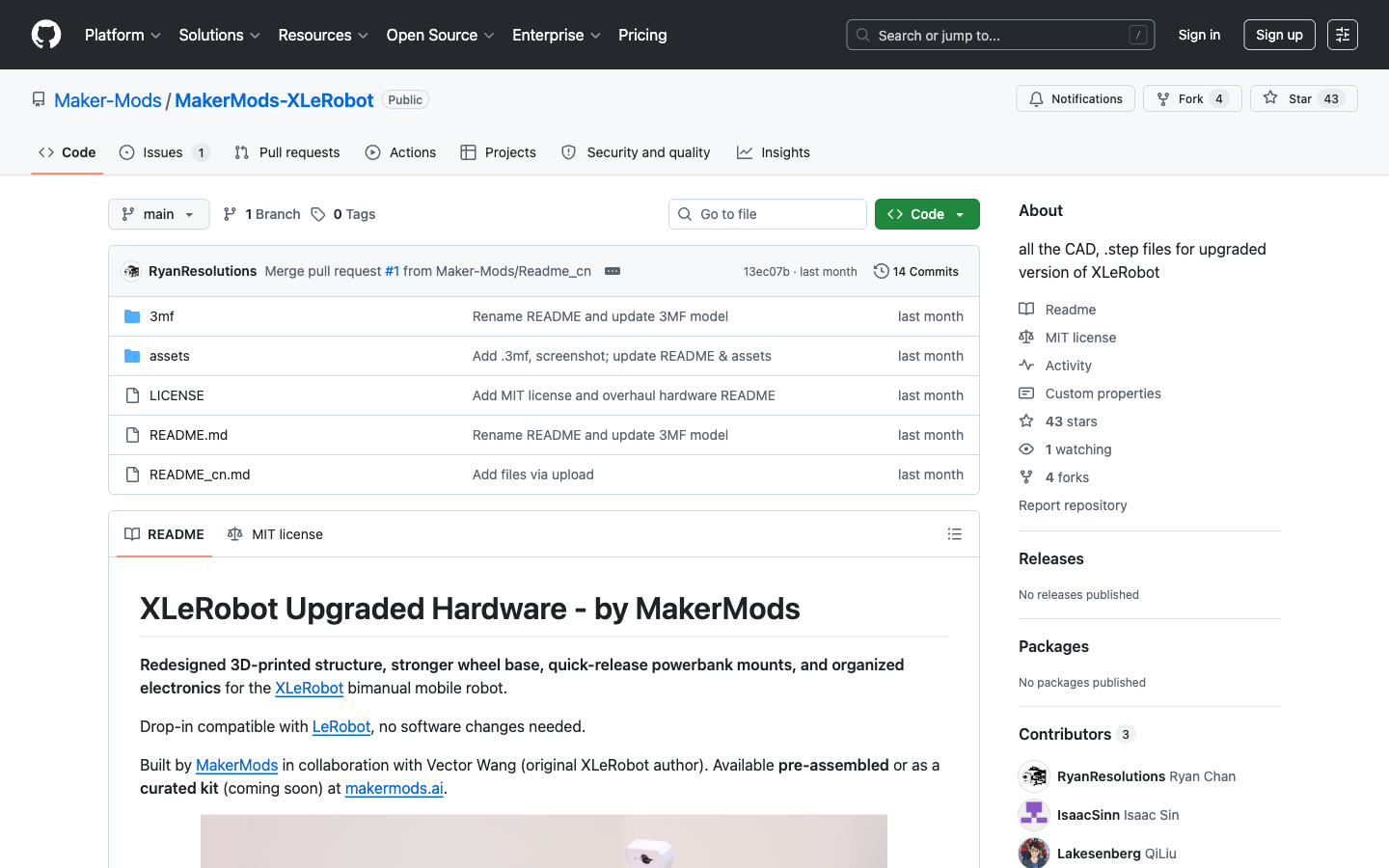Screen dimensions: 1389x868
Task: Open the Insights tab
Action: coord(774,152)
